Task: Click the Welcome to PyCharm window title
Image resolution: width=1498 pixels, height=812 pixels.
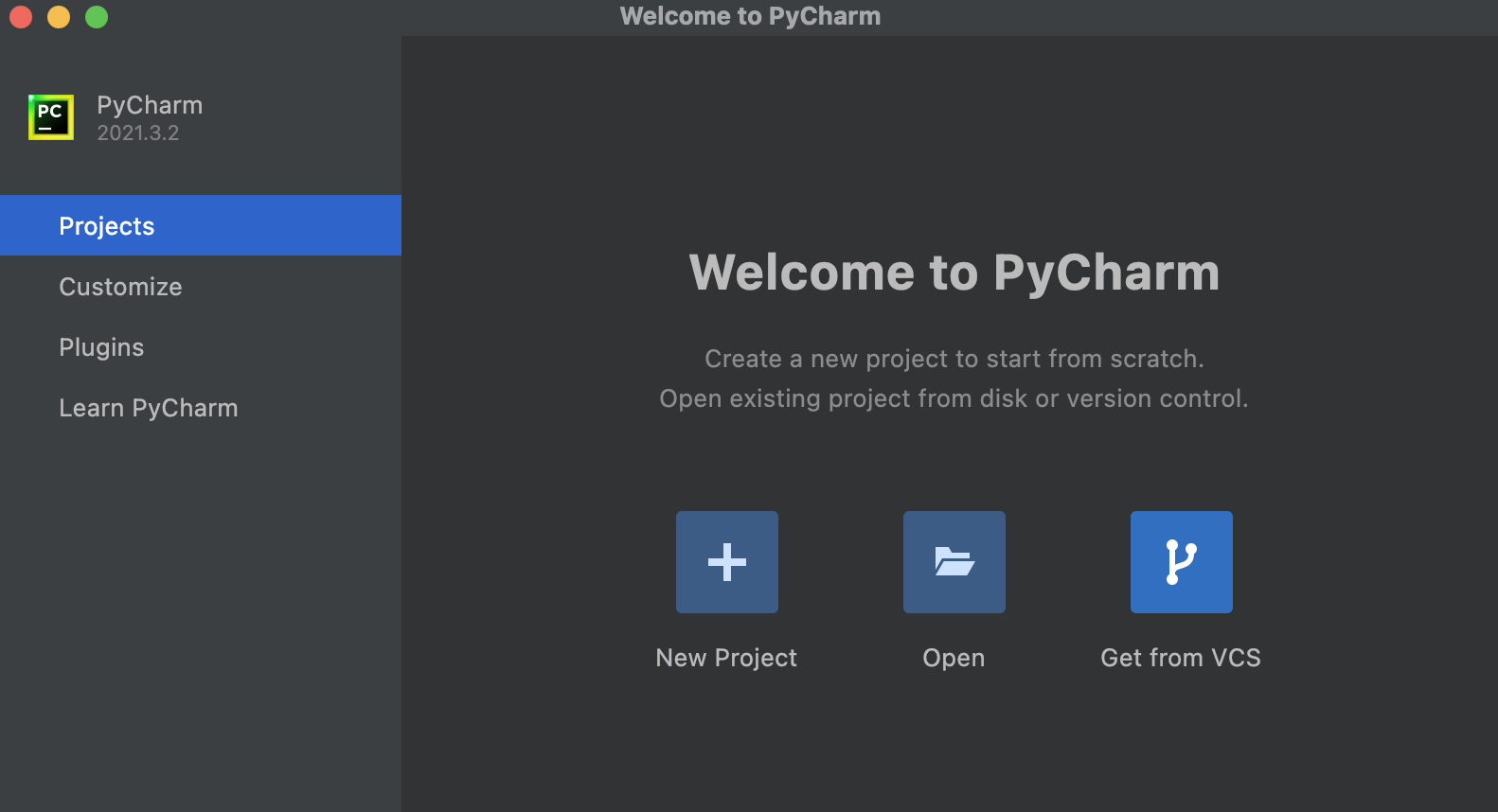Action: (x=750, y=16)
